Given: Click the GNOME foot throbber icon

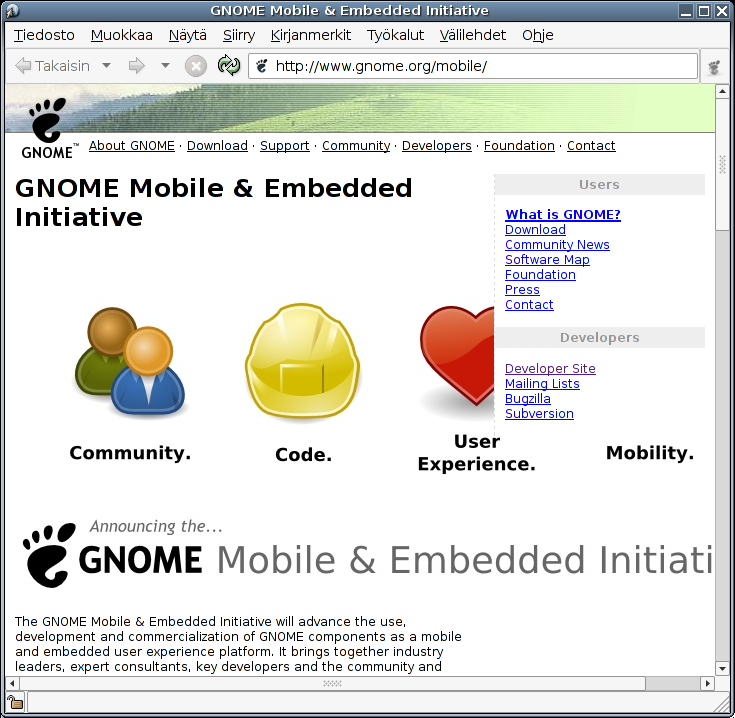Looking at the screenshot, I should pyautogui.click(x=714, y=67).
